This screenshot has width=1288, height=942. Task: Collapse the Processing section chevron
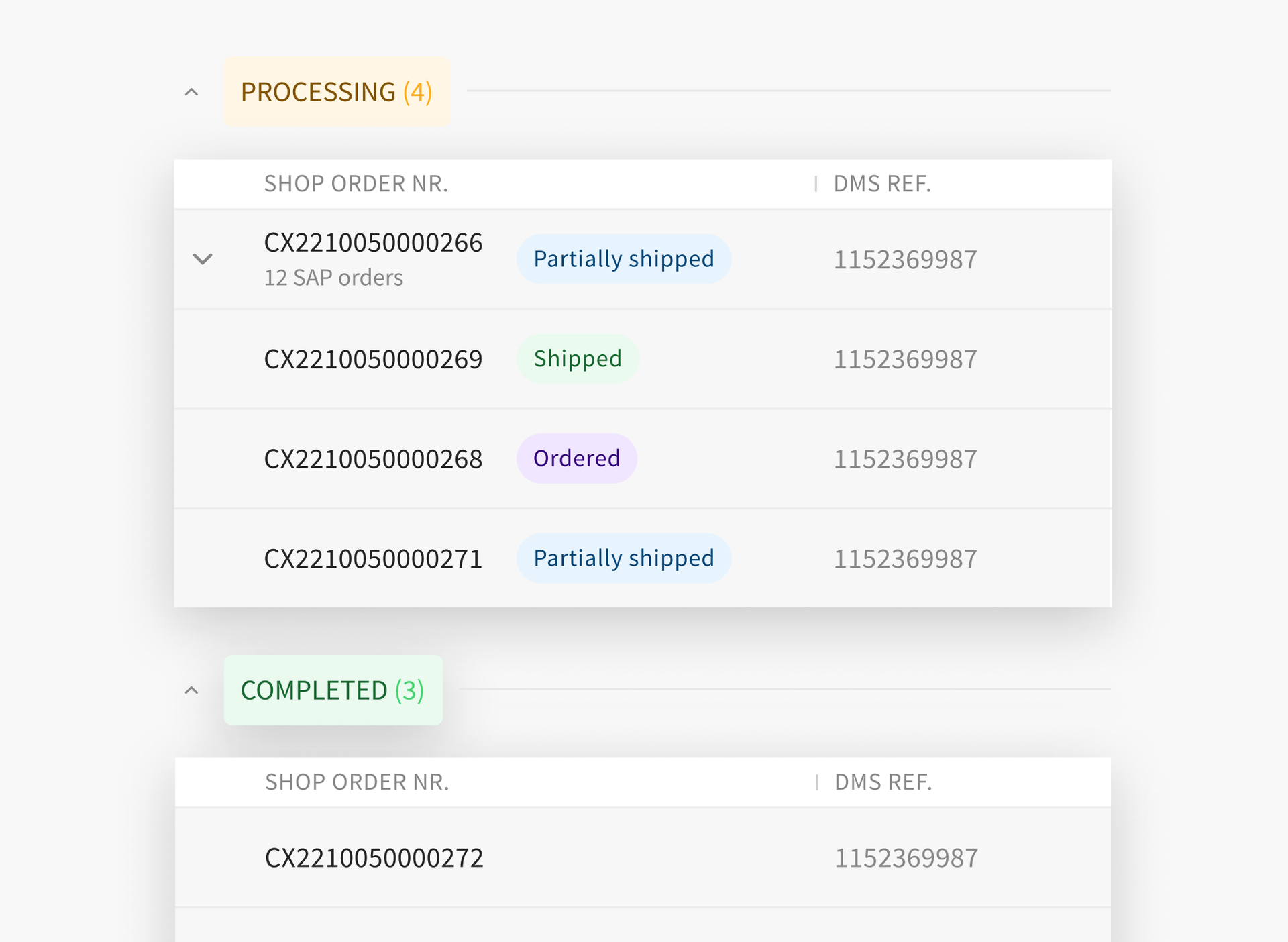coord(191,92)
